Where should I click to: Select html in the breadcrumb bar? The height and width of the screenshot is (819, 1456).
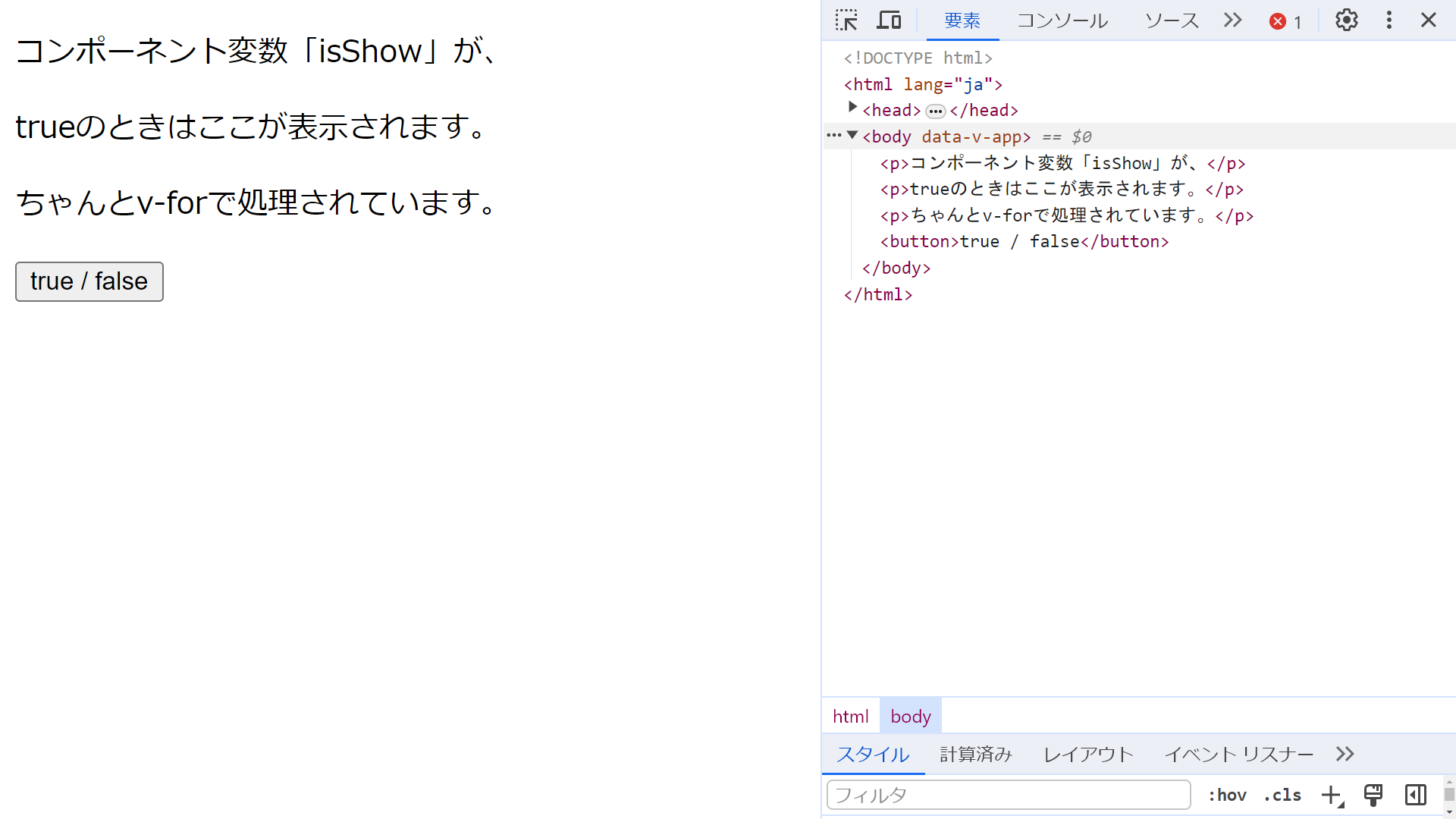[850, 717]
